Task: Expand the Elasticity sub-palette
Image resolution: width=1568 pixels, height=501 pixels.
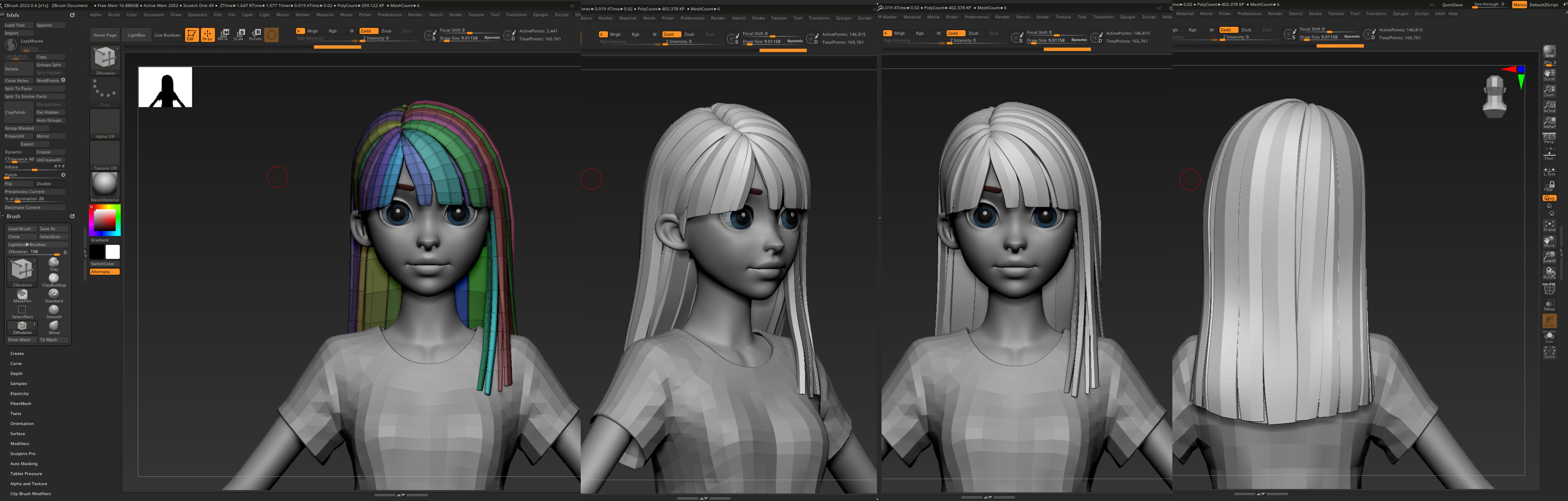Action: [x=20, y=393]
